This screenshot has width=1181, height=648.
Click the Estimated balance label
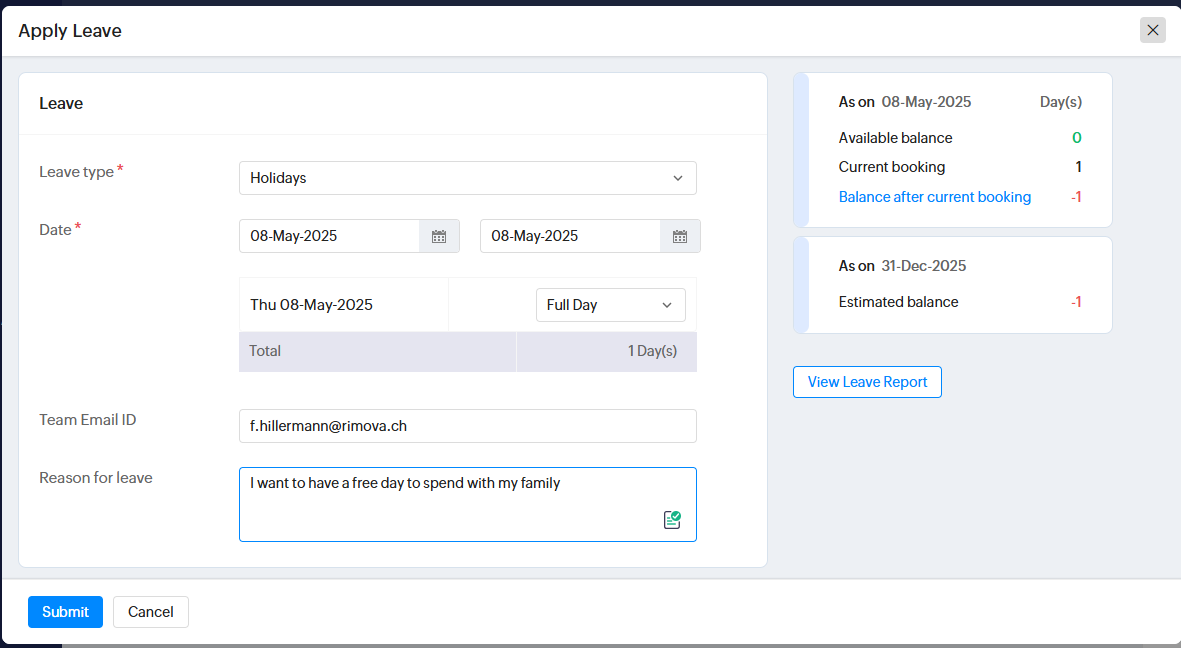[898, 302]
